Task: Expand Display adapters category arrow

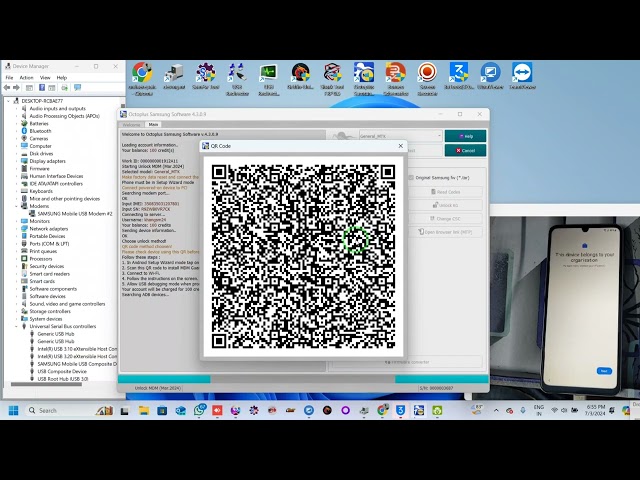Action: [x=17, y=161]
